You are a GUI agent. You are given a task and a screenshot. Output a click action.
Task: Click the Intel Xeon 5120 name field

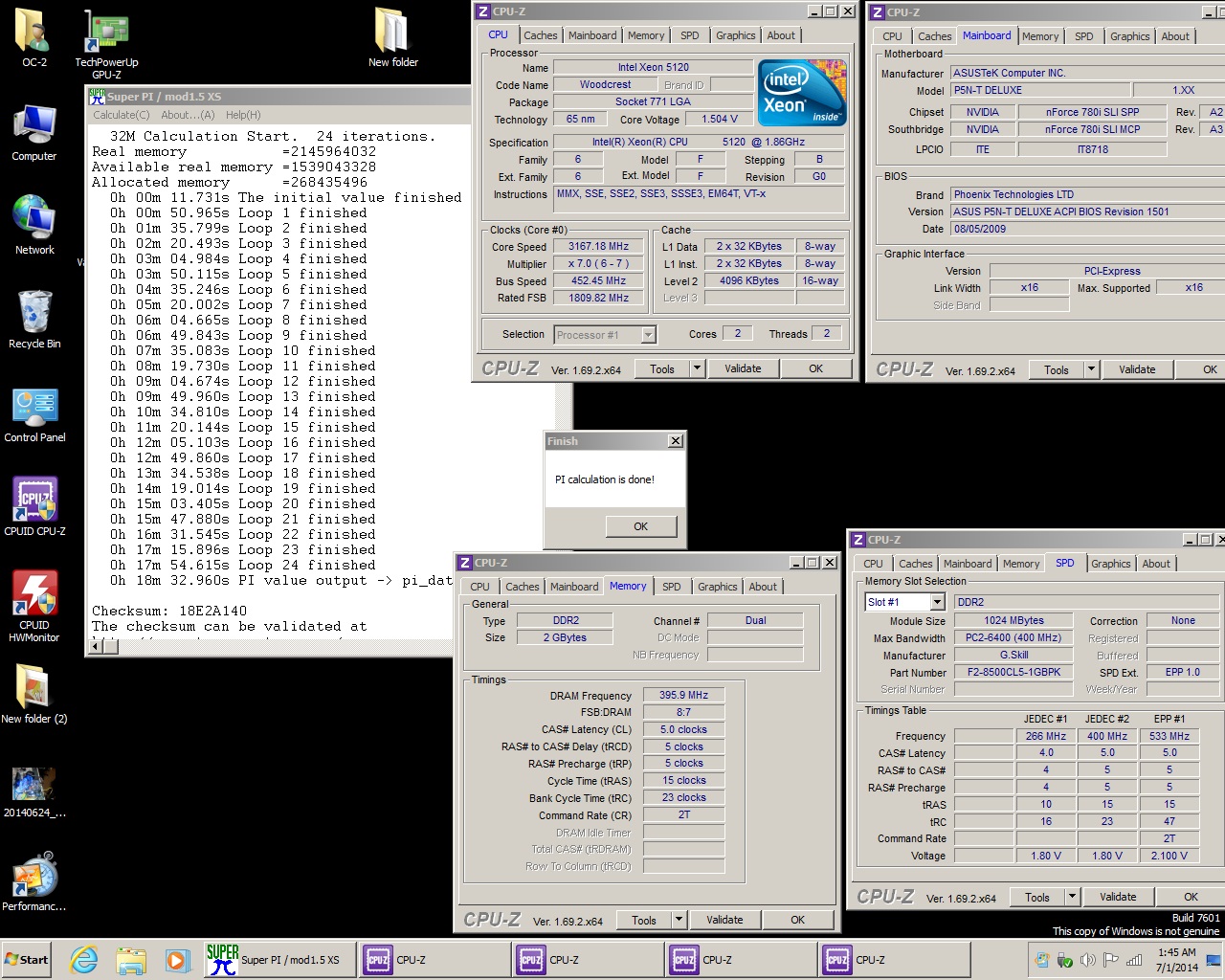click(x=653, y=67)
